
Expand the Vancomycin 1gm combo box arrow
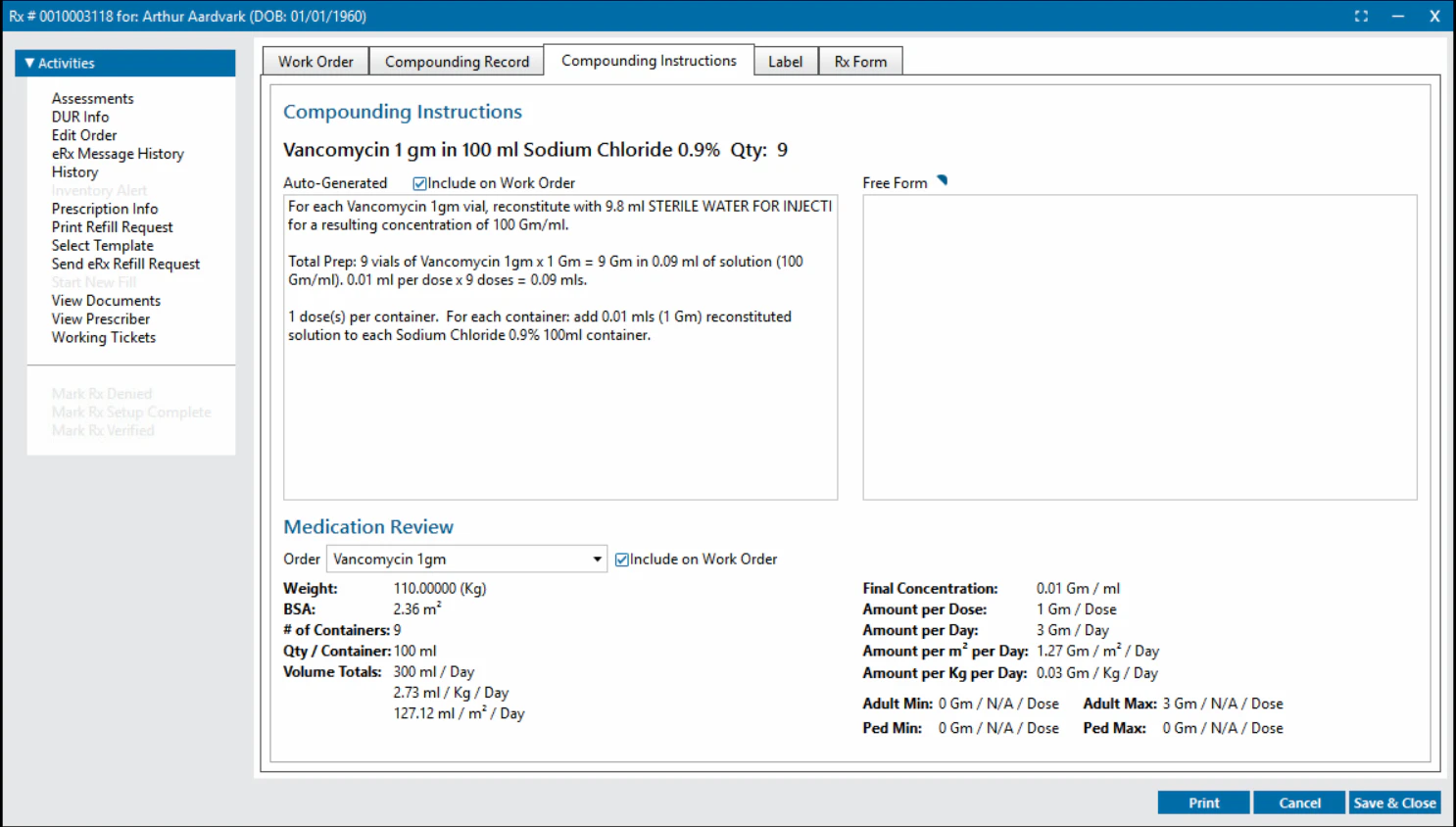[x=597, y=559]
